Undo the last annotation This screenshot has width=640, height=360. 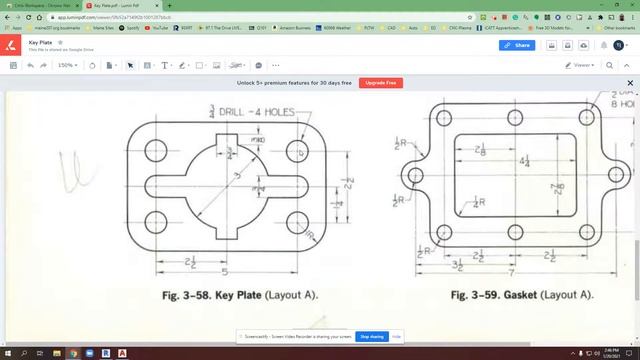[x=30, y=65]
